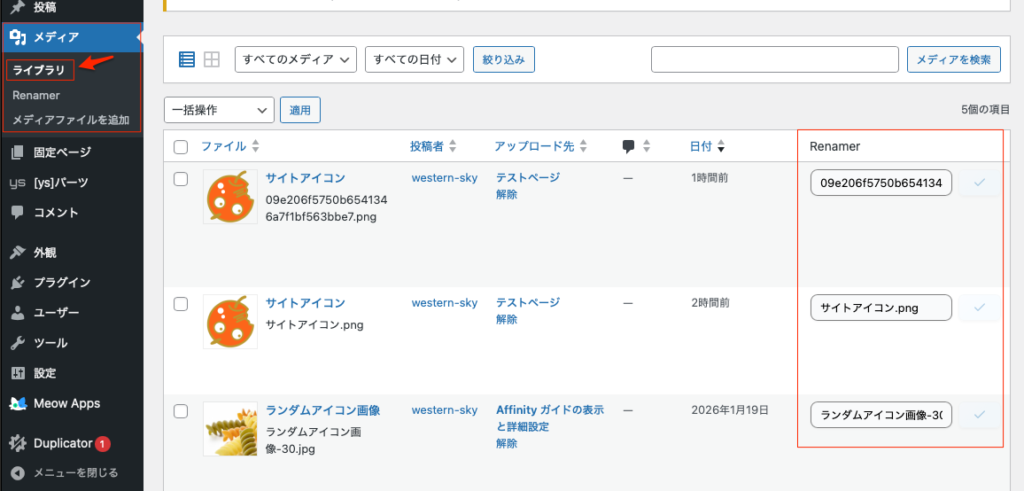Tick the select-all checkbox in header
Screen dimensions: 1024x491
181,147
